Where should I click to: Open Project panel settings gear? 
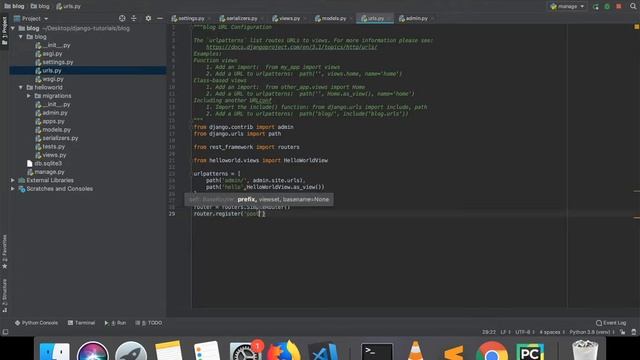pos(148,18)
